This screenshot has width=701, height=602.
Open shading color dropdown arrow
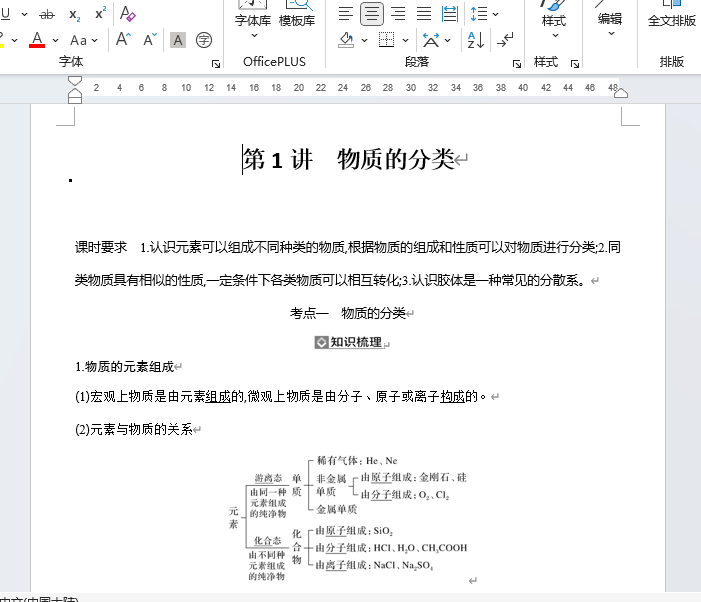(x=365, y=41)
